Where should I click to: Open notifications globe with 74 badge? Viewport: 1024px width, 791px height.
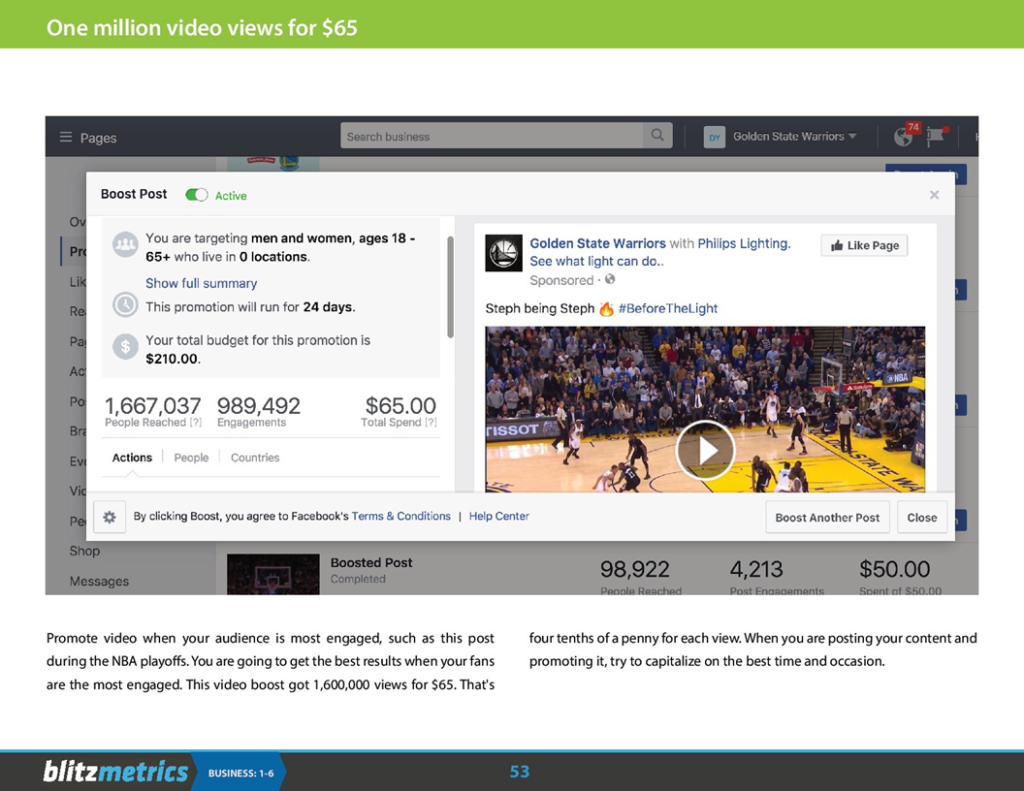[904, 136]
